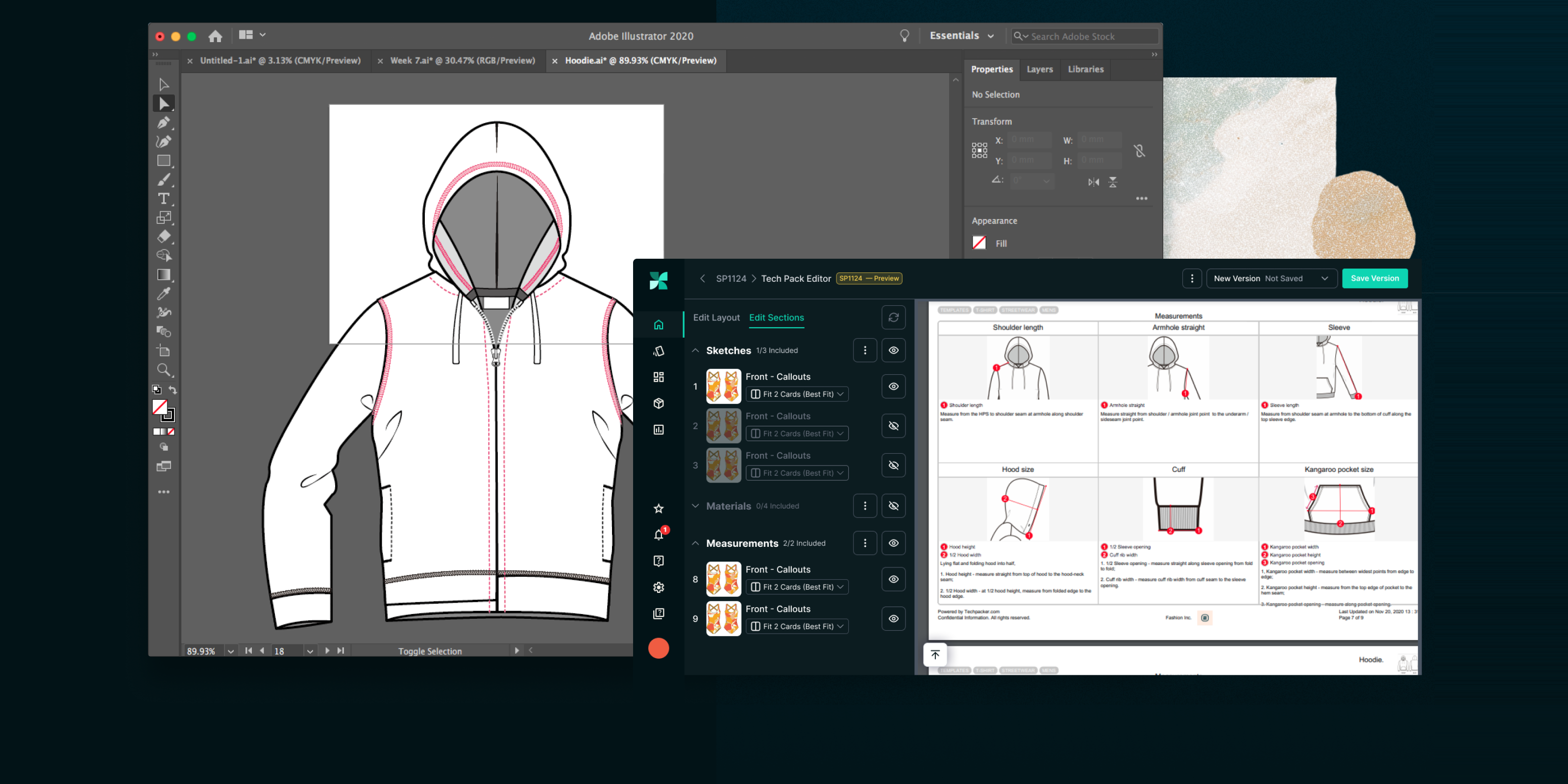This screenshot has width=1568, height=784.
Task: Select the Direct Selection tool in Illustrator
Action: [164, 103]
